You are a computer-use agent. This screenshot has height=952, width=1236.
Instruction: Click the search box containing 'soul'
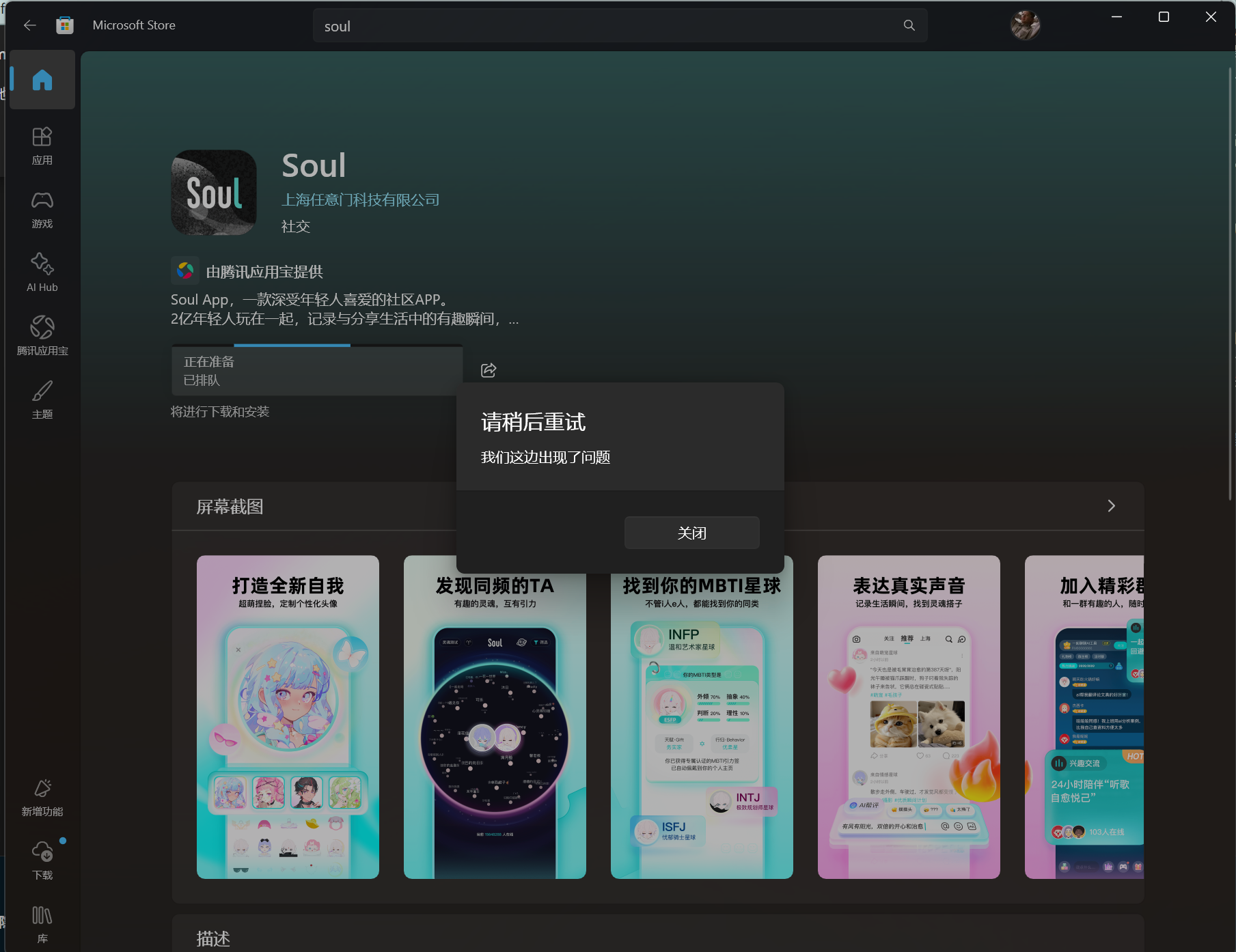point(620,25)
